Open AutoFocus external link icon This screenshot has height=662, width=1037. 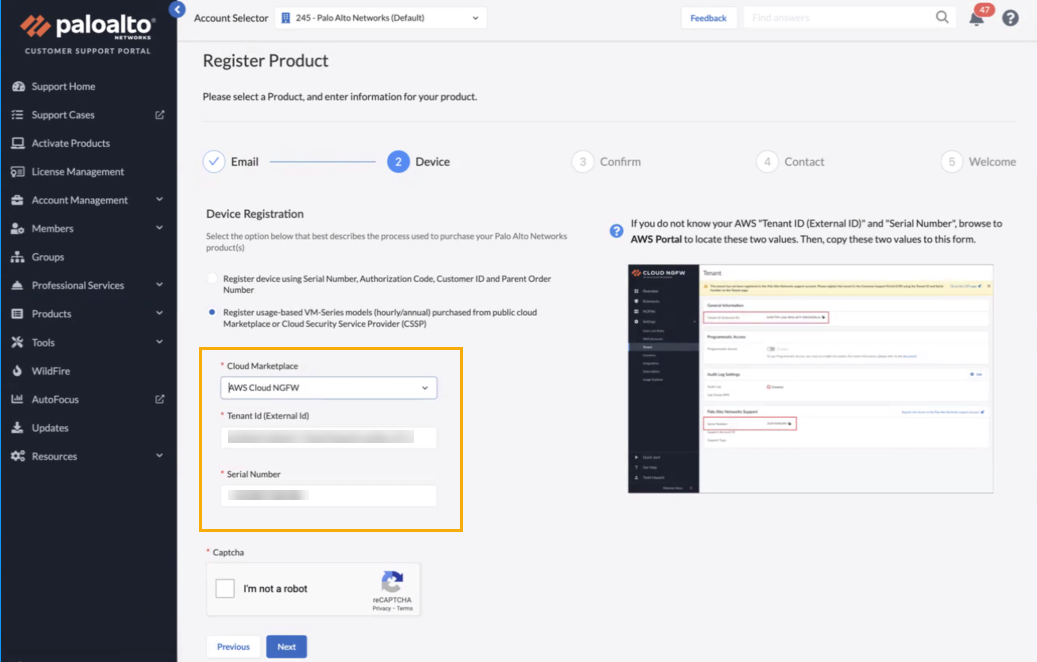pyautogui.click(x=159, y=399)
